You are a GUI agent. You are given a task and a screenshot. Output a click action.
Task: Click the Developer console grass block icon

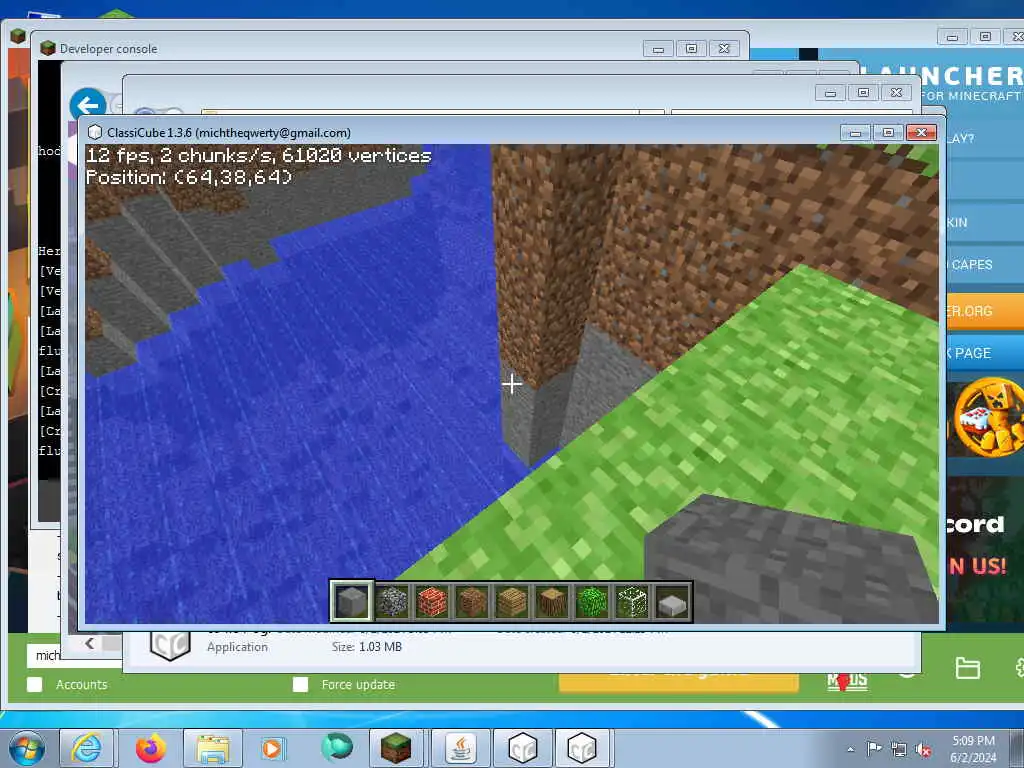point(48,48)
